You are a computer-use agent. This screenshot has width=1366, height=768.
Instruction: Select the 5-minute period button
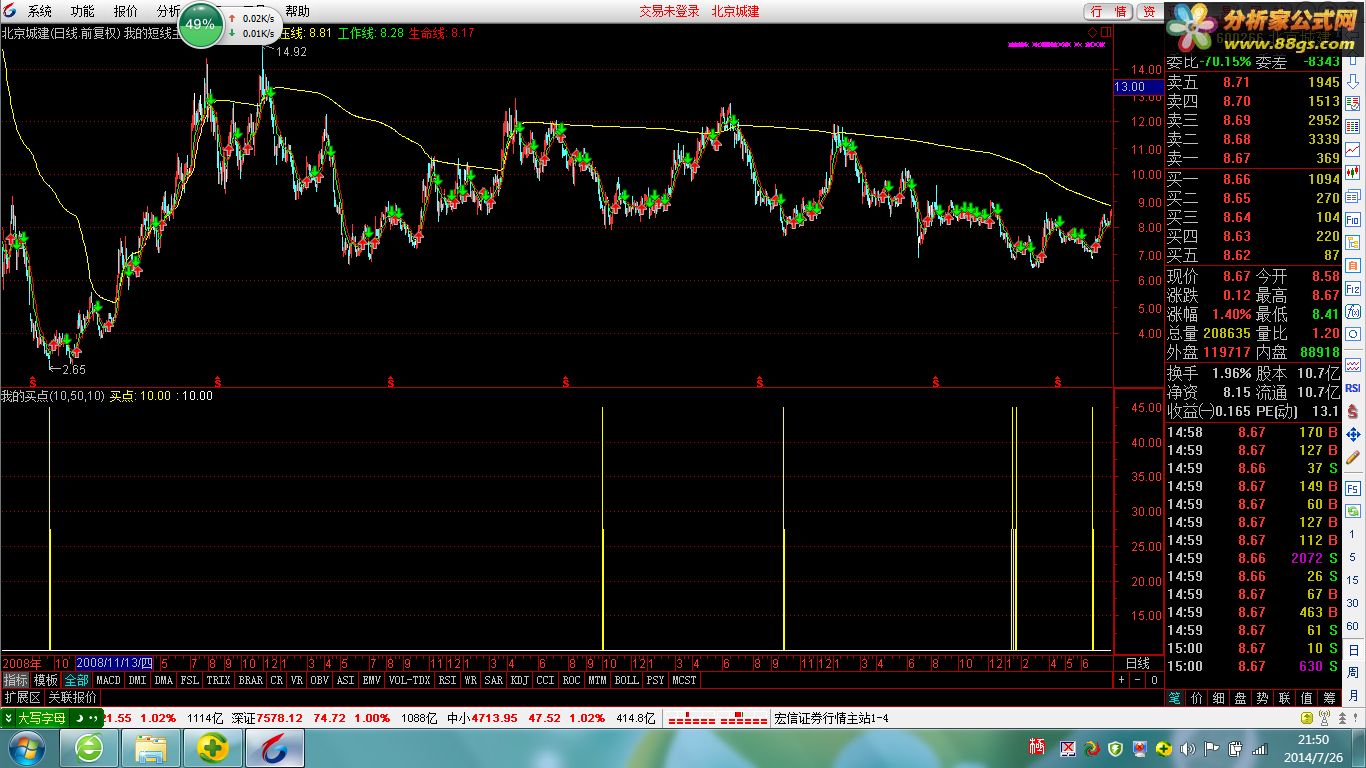click(1353, 557)
